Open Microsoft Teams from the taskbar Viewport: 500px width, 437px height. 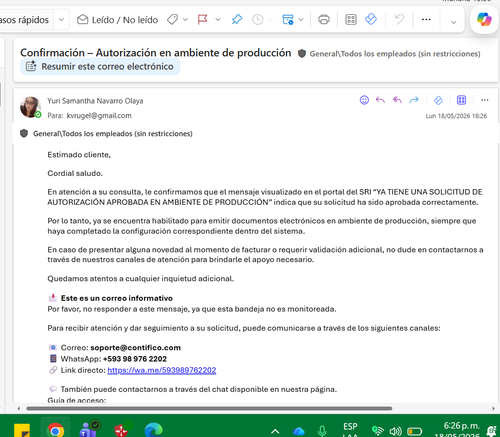[x=89, y=429]
